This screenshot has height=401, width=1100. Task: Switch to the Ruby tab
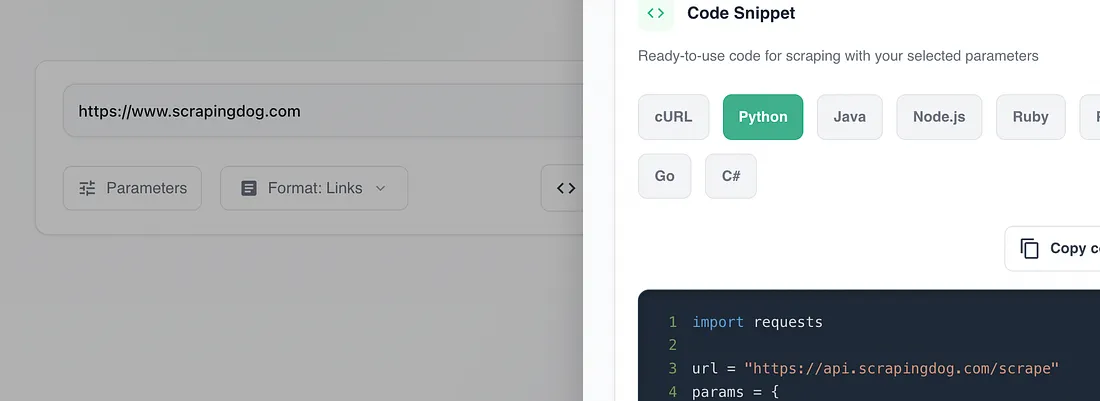(1030, 117)
